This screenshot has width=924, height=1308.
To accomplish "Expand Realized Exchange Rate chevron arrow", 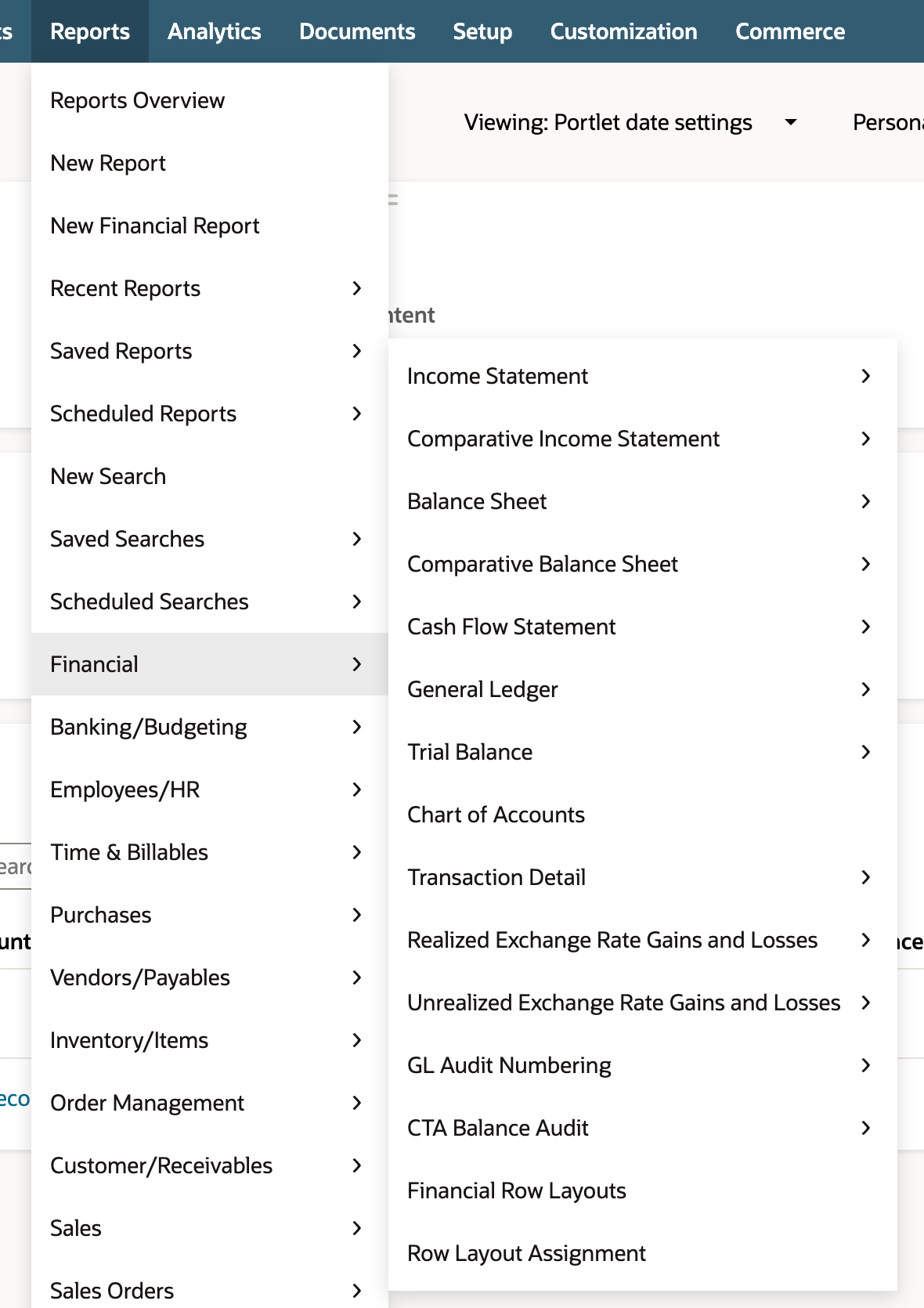I will tap(866, 940).
